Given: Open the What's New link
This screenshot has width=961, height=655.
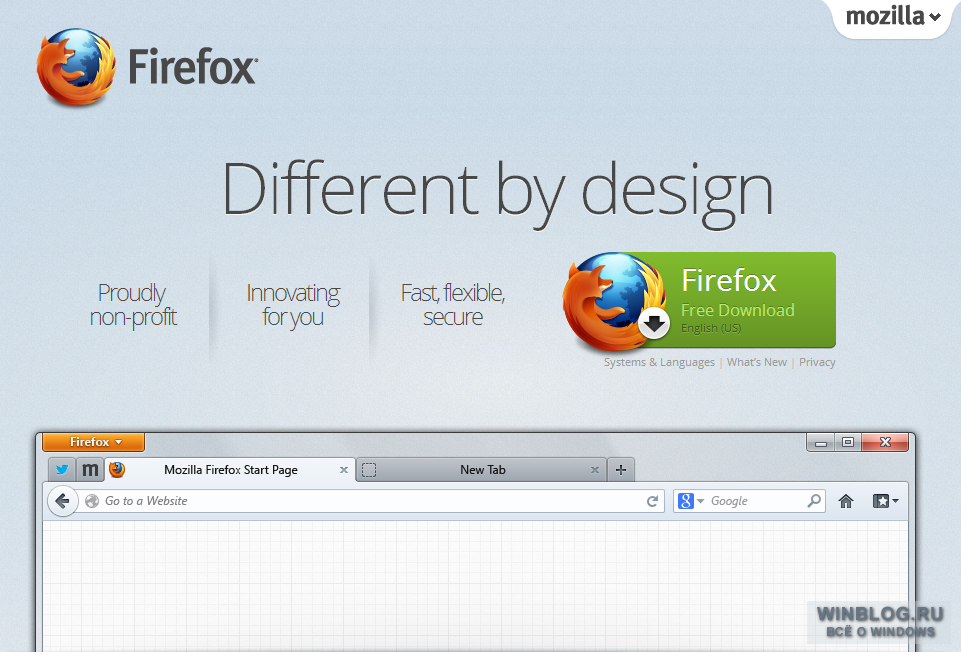Looking at the screenshot, I should pyautogui.click(x=757, y=362).
